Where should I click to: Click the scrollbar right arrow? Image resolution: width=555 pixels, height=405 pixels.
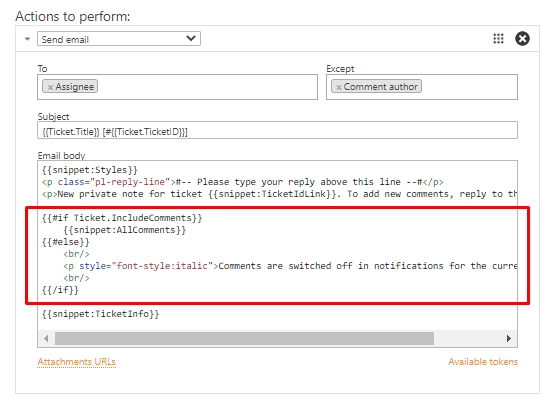tap(509, 338)
